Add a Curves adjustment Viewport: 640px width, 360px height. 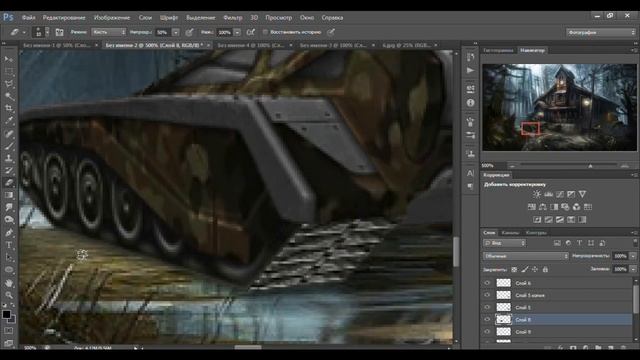(560, 194)
